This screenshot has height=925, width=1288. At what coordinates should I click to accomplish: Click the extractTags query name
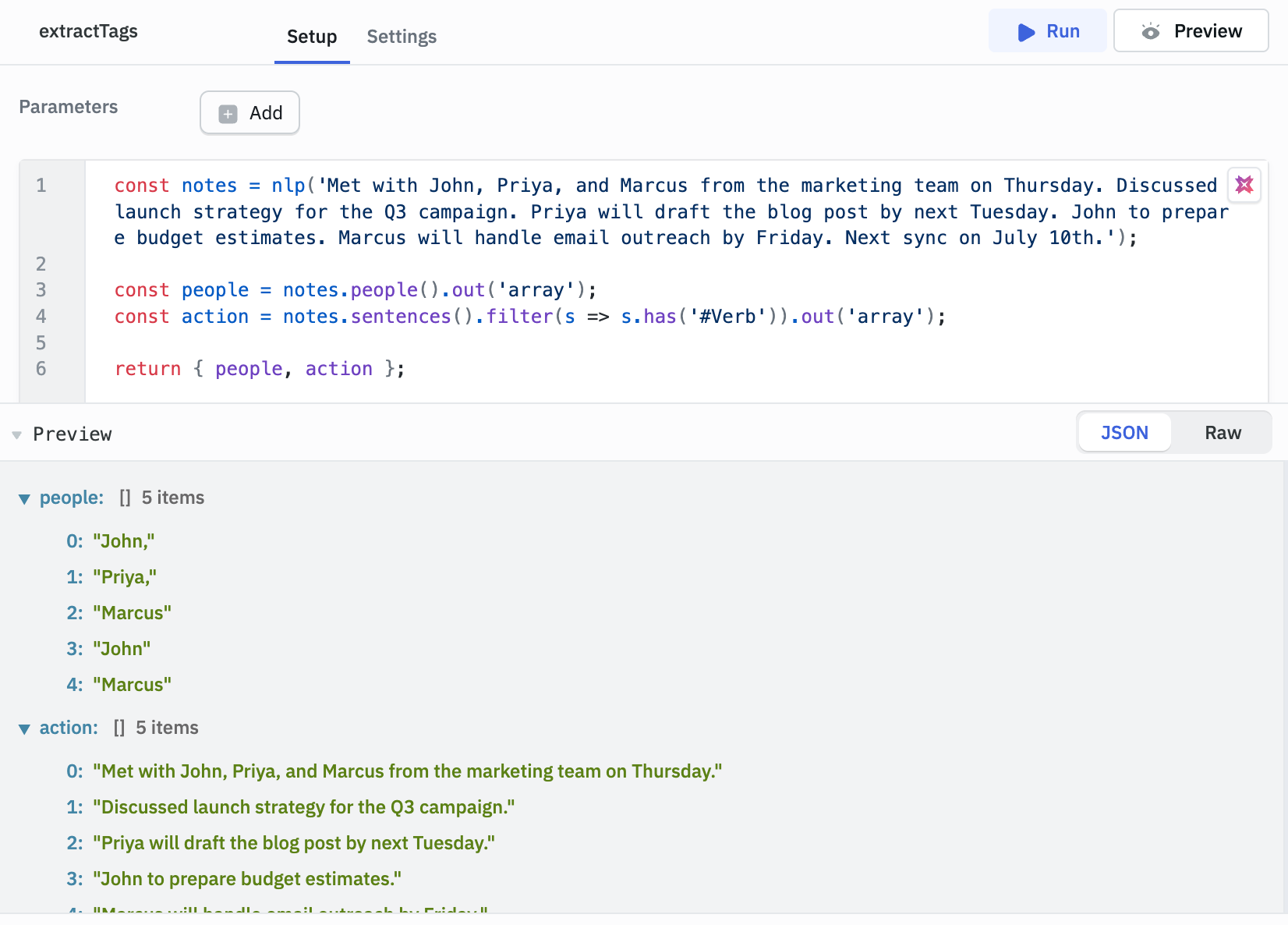88,31
